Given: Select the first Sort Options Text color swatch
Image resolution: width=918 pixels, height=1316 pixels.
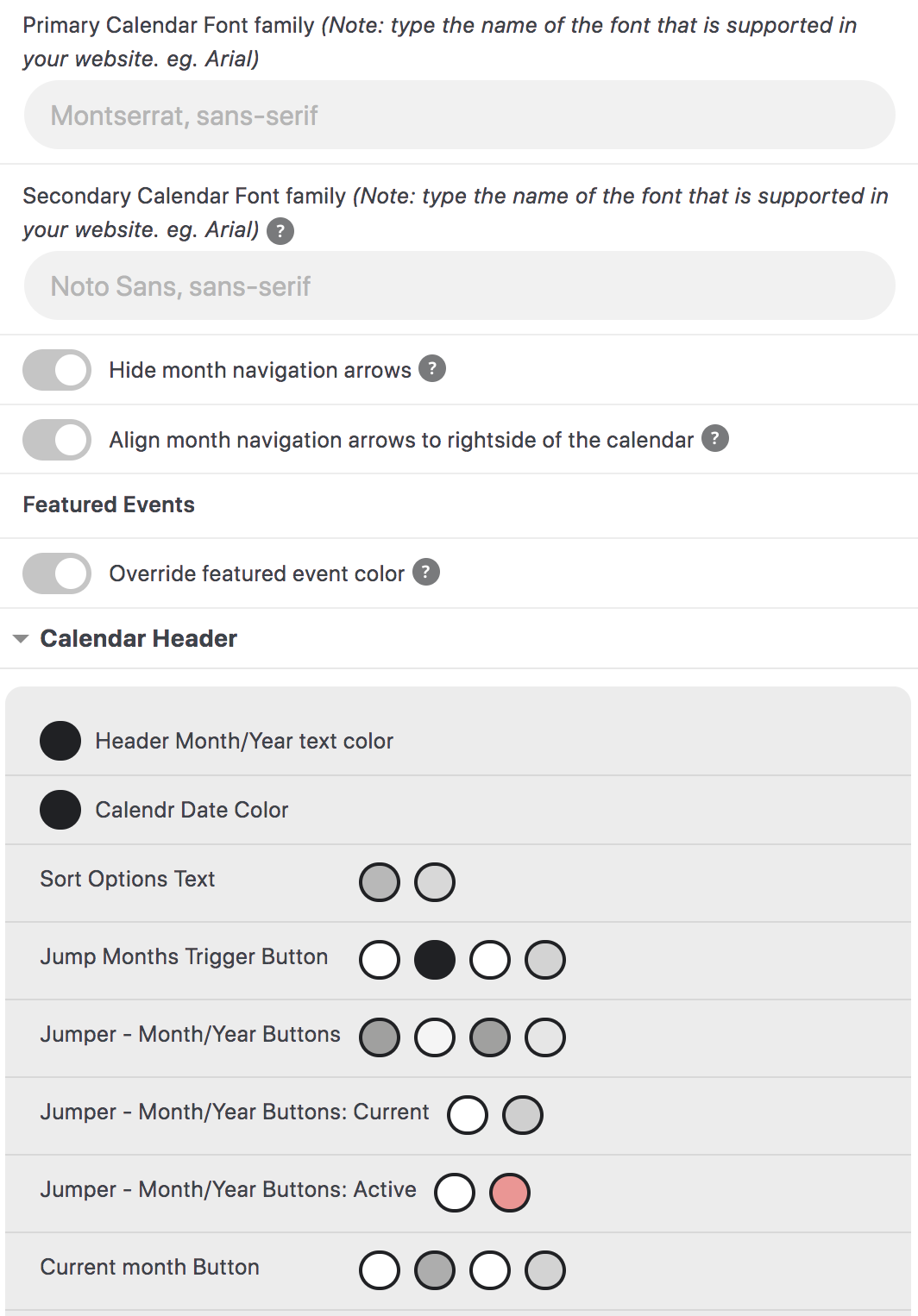Looking at the screenshot, I should pyautogui.click(x=380, y=882).
